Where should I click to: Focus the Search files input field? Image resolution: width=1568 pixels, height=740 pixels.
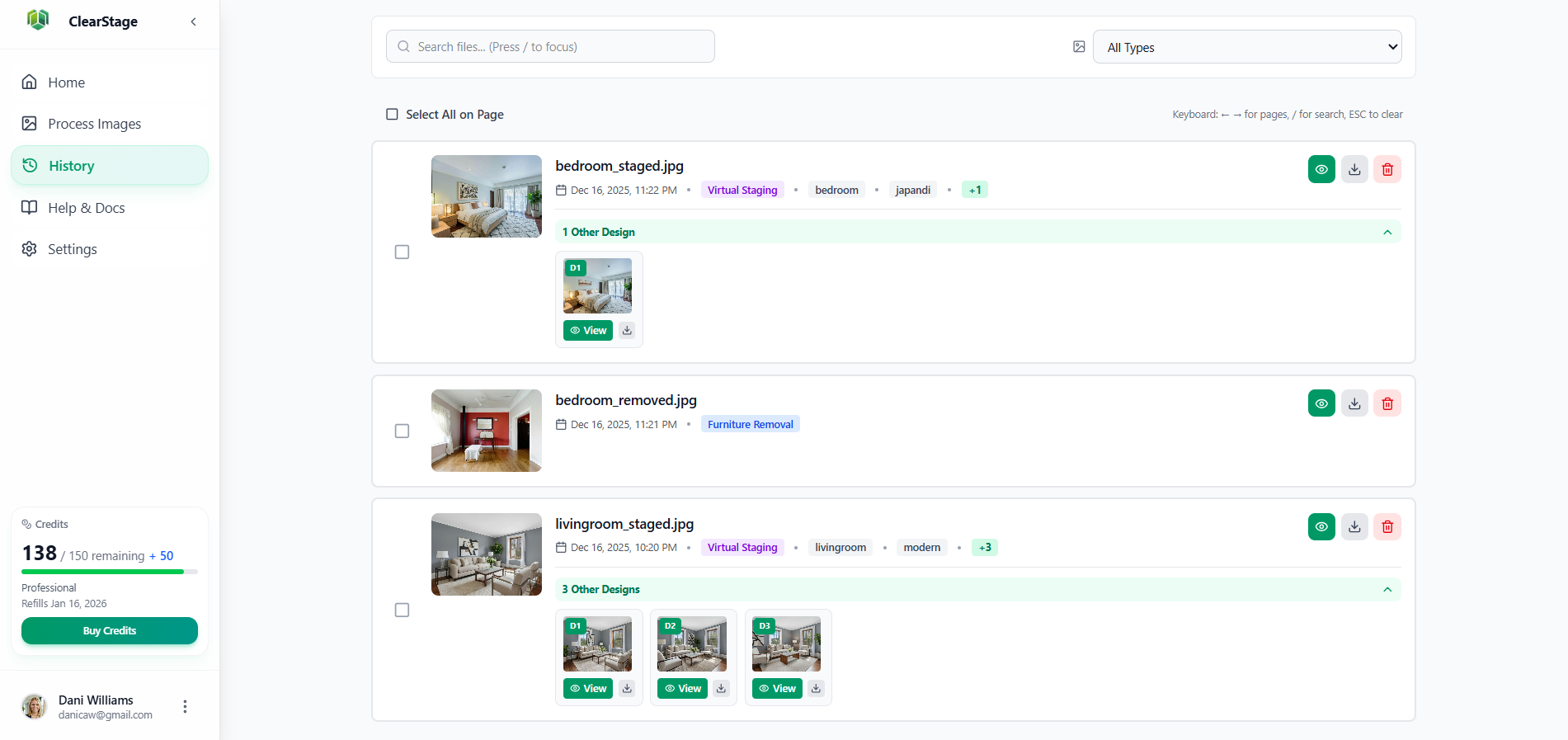[550, 46]
